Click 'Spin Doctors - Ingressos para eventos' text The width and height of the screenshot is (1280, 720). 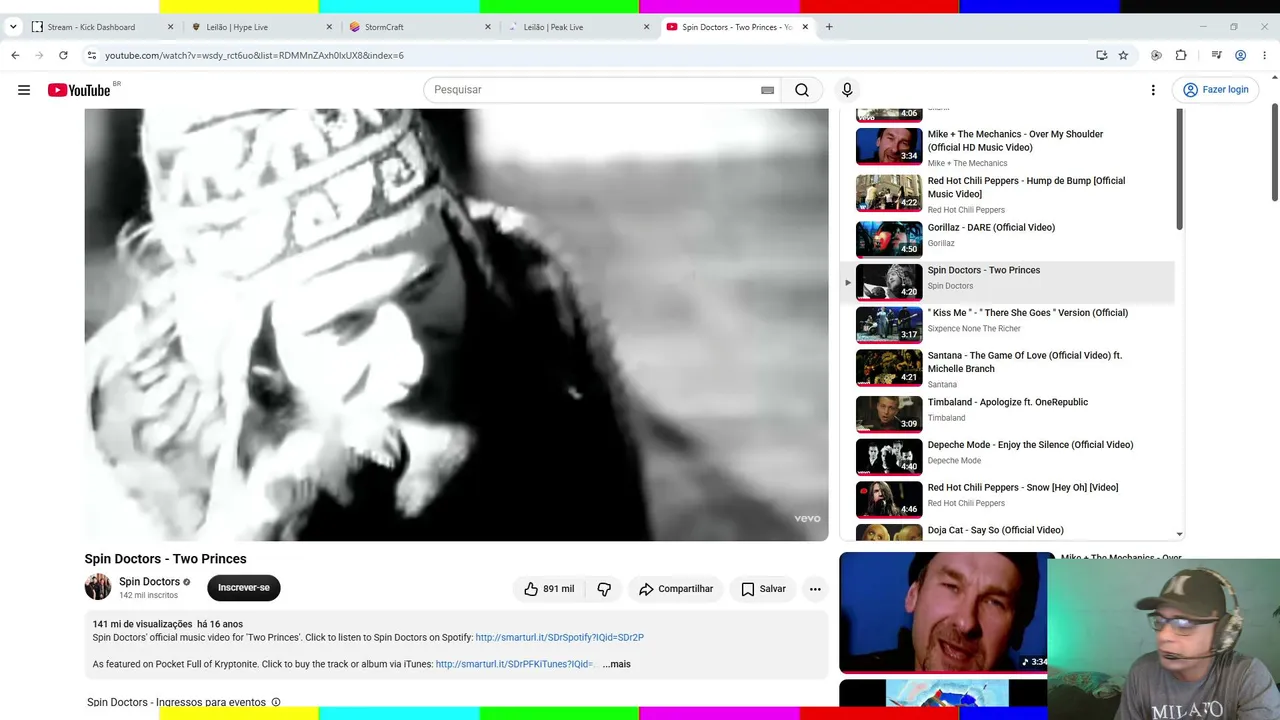tap(176, 702)
